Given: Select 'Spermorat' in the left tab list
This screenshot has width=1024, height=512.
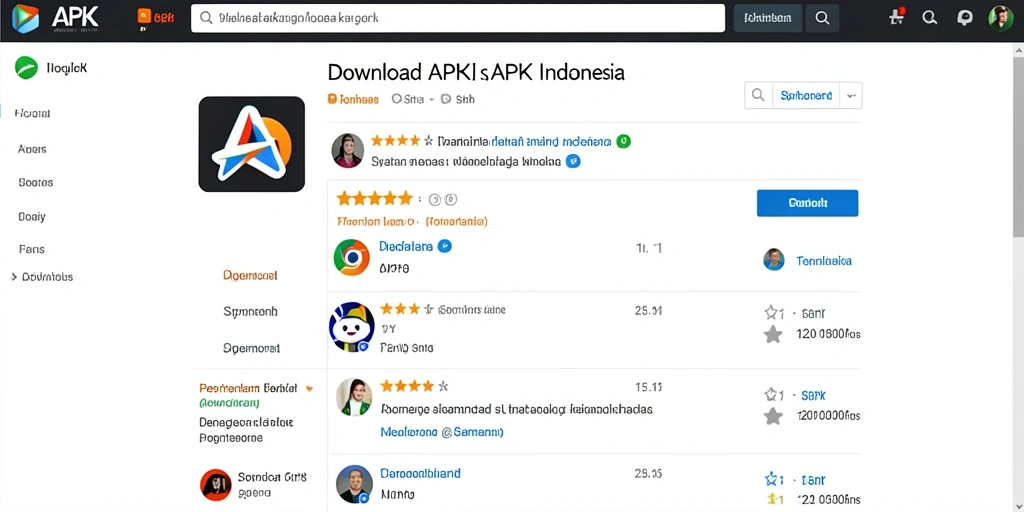Looking at the screenshot, I should coord(251,347).
